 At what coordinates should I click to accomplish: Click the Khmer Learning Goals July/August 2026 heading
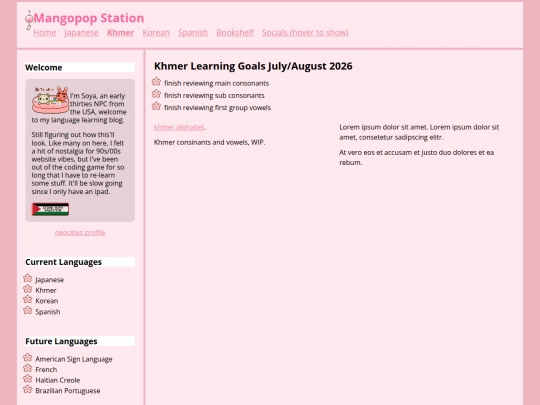pyautogui.click(x=253, y=66)
